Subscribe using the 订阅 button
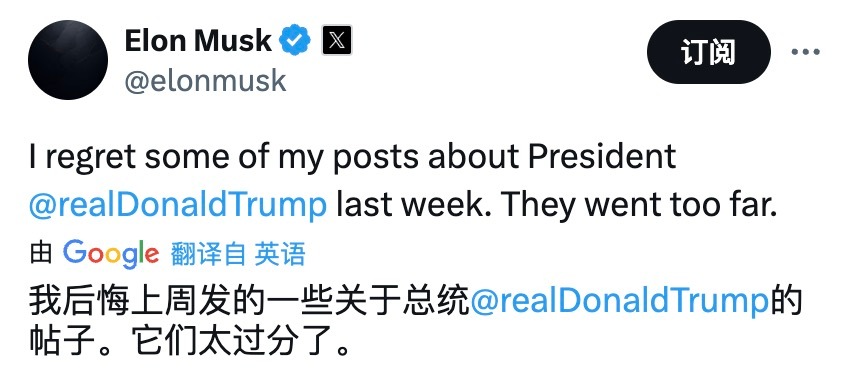 pos(708,52)
